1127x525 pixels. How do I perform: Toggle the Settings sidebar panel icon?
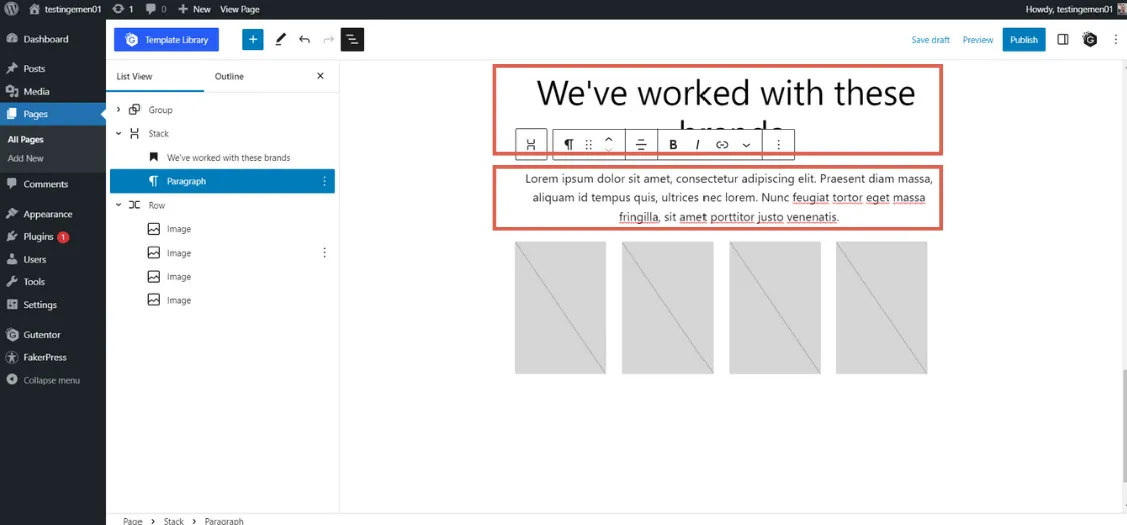1063,40
